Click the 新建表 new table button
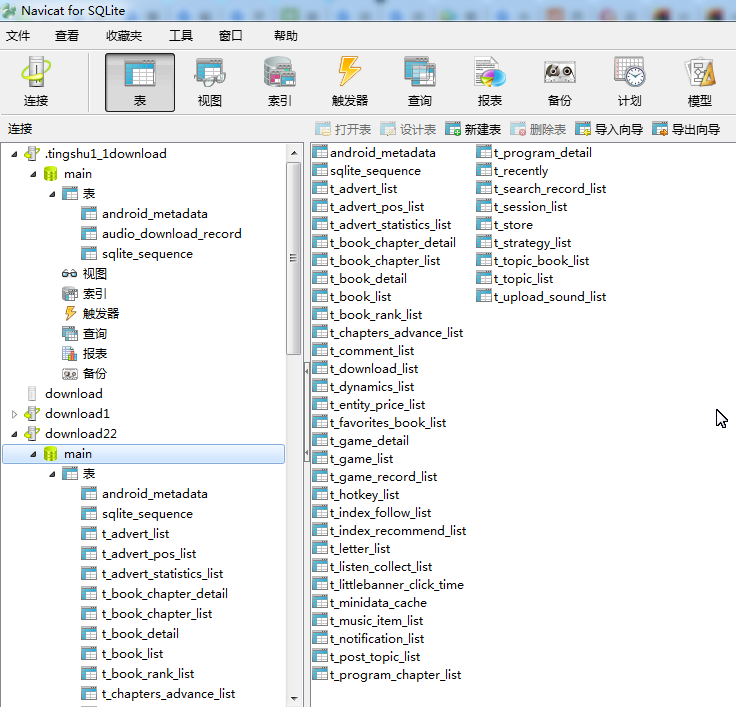 click(473, 129)
